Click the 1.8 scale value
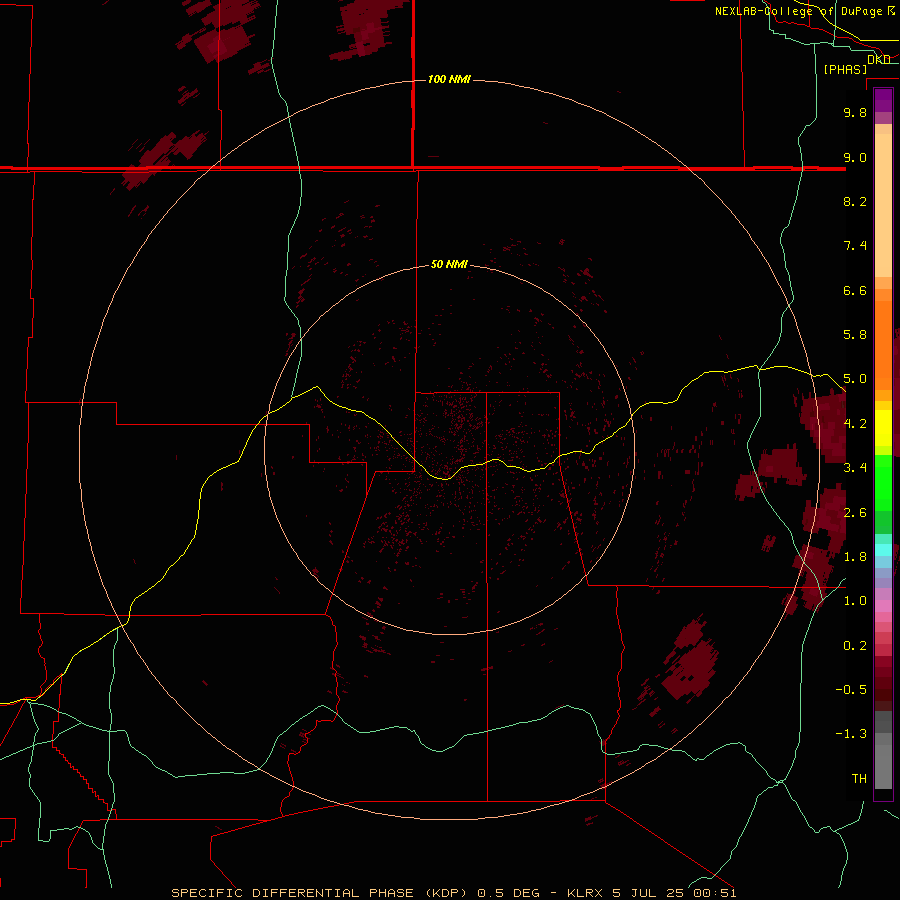The width and height of the screenshot is (900, 900). point(855,557)
